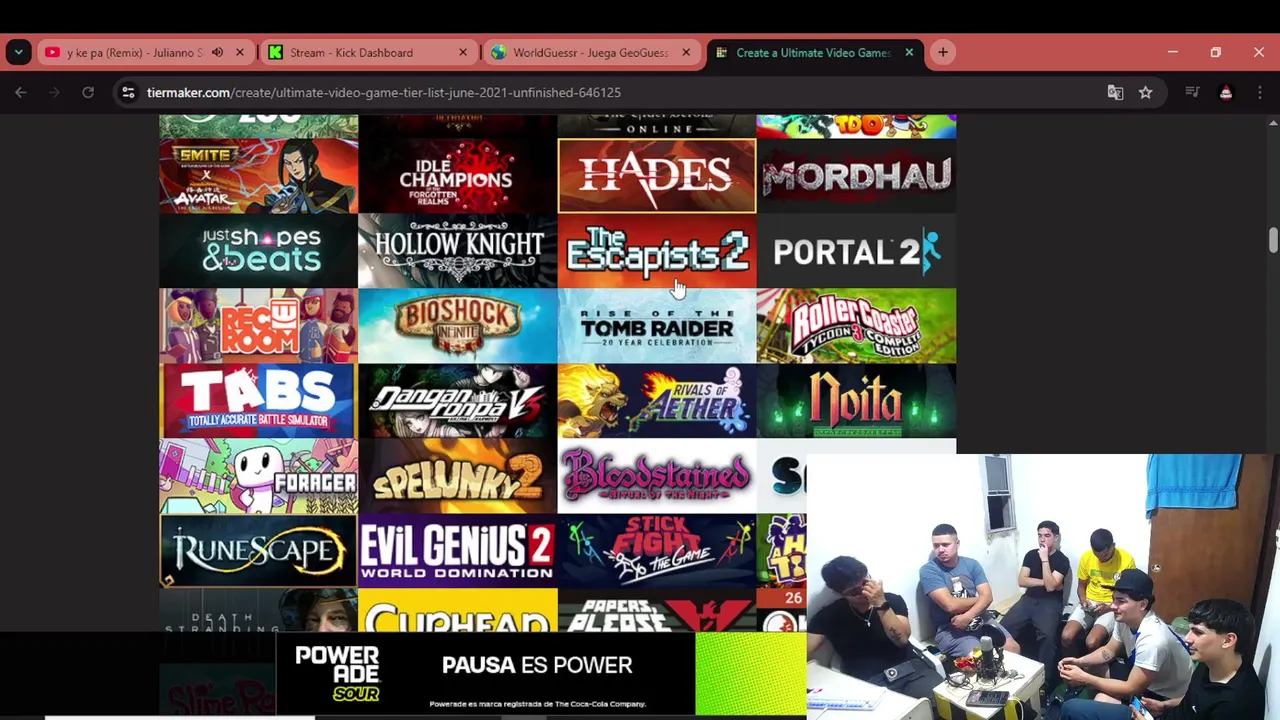Translate this page icon

click(1115, 92)
